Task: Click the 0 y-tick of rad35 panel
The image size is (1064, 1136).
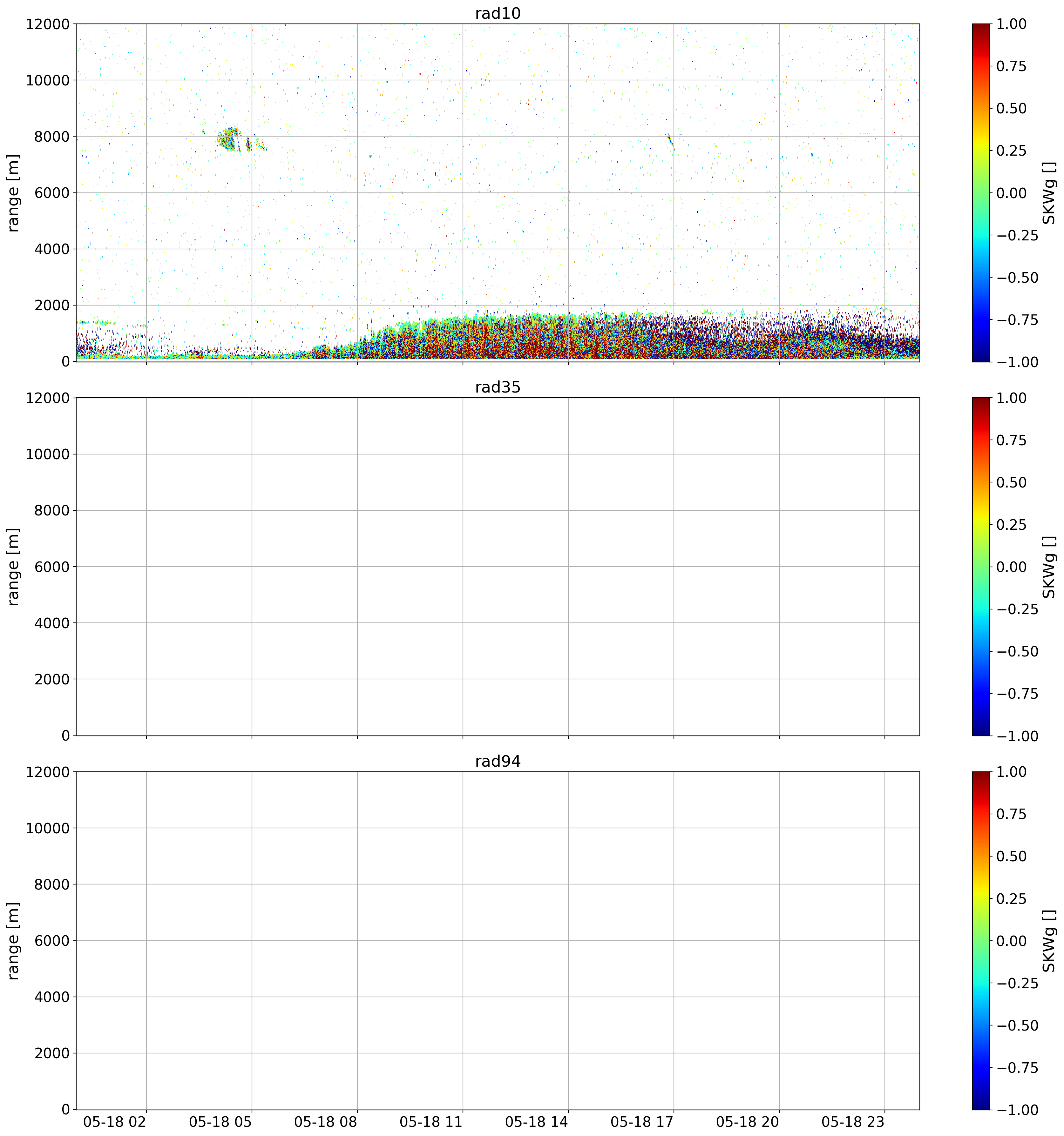Action: [x=65, y=736]
